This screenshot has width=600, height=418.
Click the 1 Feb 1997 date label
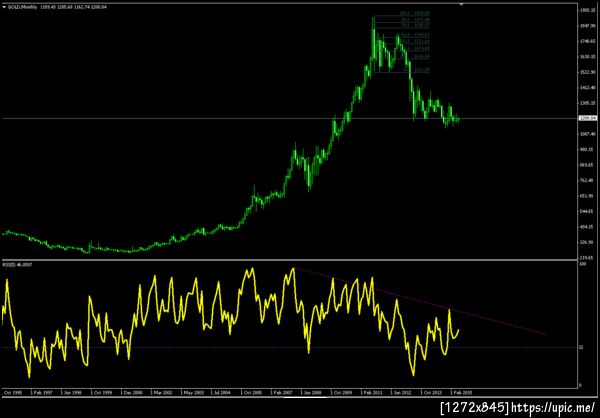(x=41, y=392)
